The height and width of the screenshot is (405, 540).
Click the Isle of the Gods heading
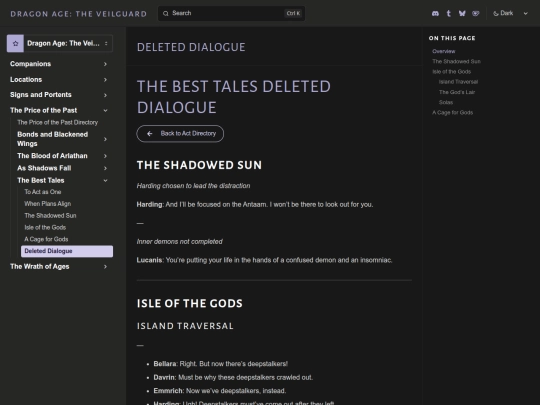click(x=190, y=303)
